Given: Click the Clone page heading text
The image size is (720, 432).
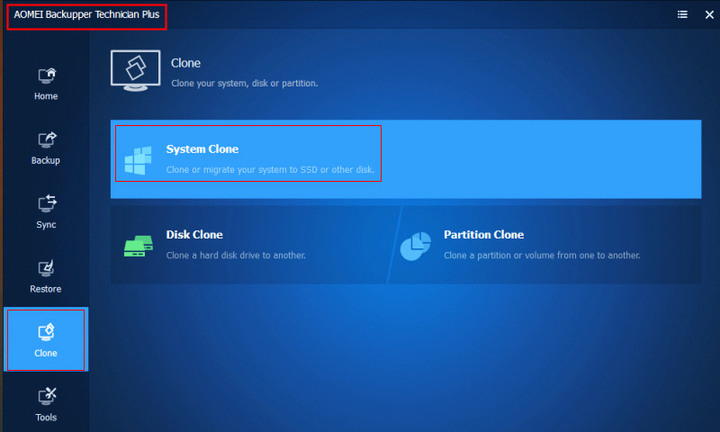Looking at the screenshot, I should point(186,63).
